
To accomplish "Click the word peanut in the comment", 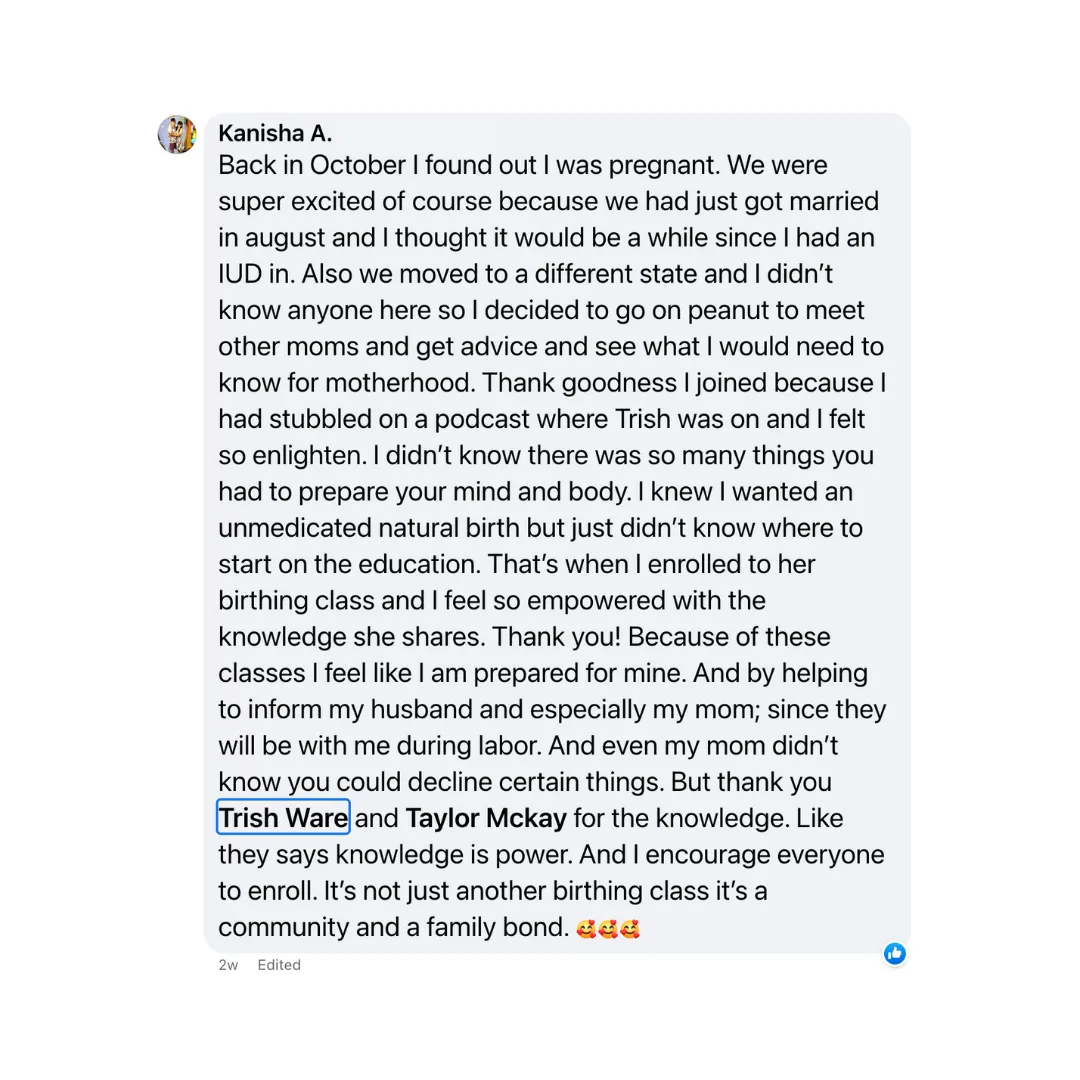I will (x=728, y=311).
